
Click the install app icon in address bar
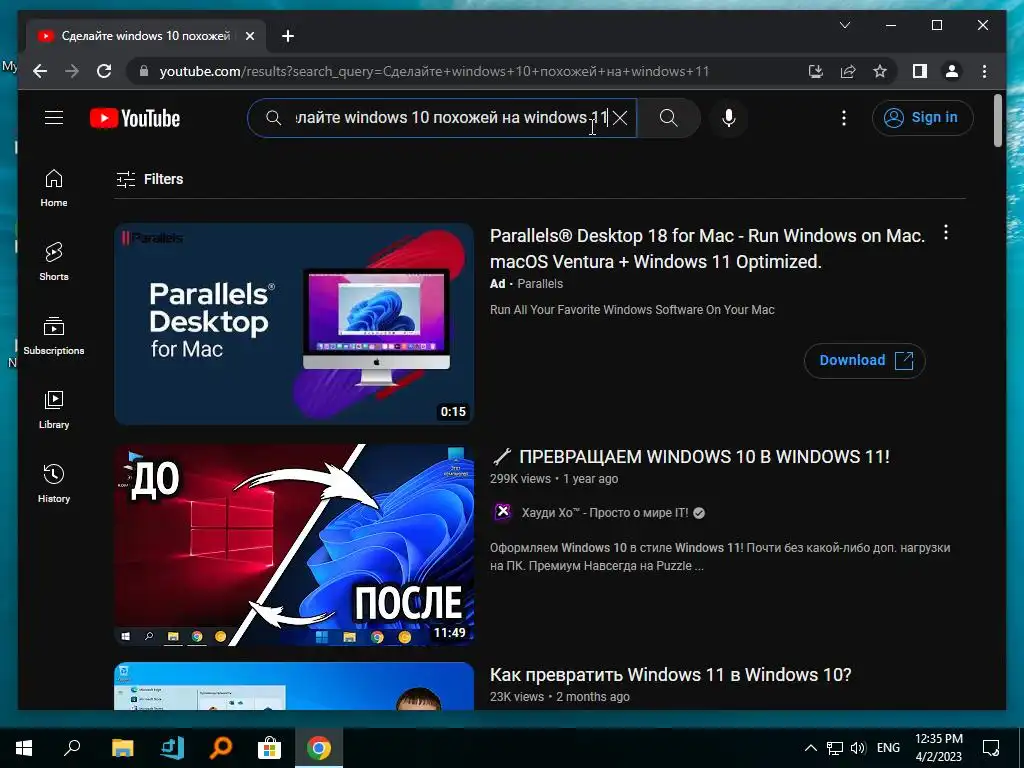click(x=815, y=71)
